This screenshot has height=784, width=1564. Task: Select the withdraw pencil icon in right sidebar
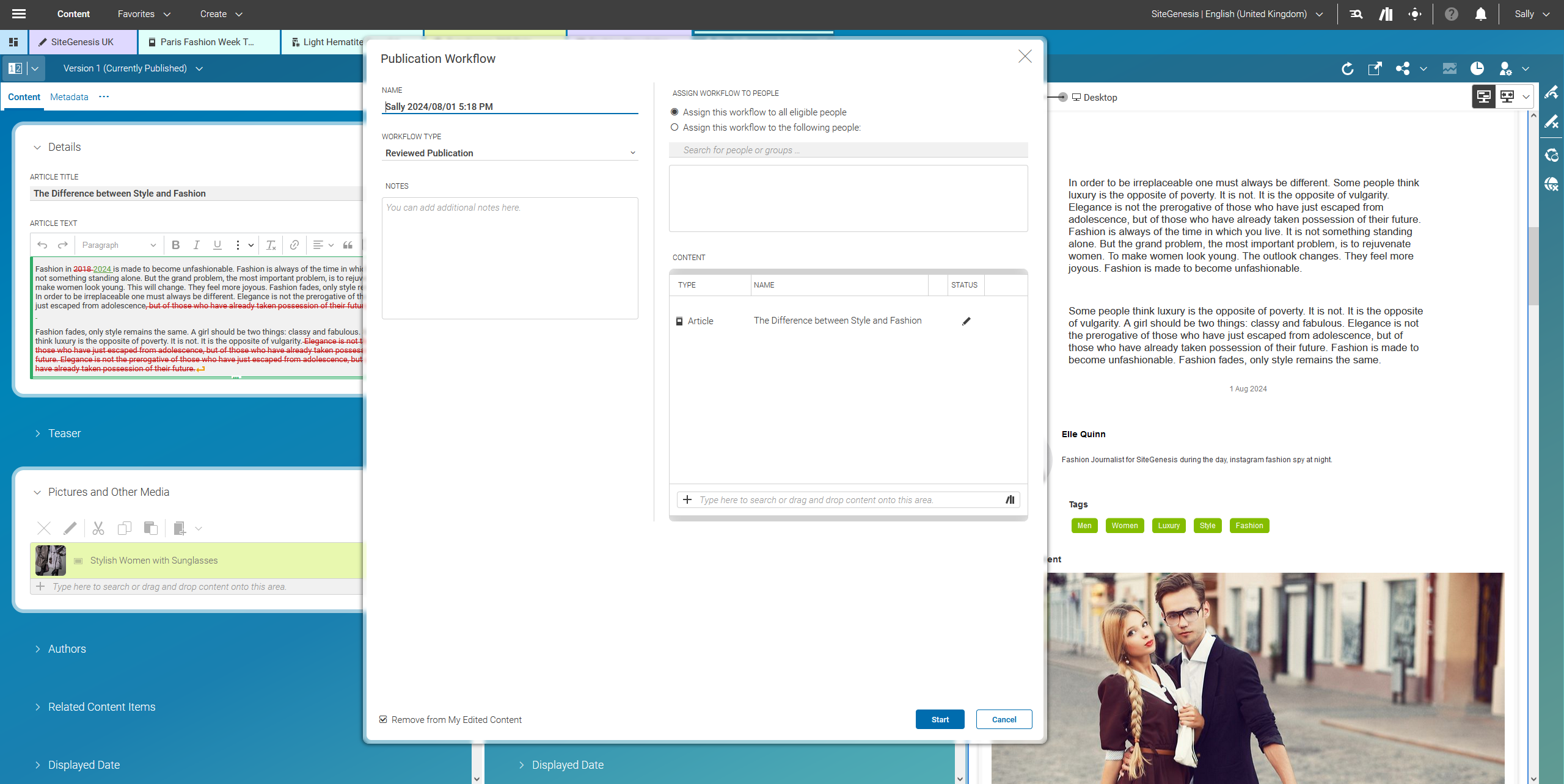tap(1552, 122)
